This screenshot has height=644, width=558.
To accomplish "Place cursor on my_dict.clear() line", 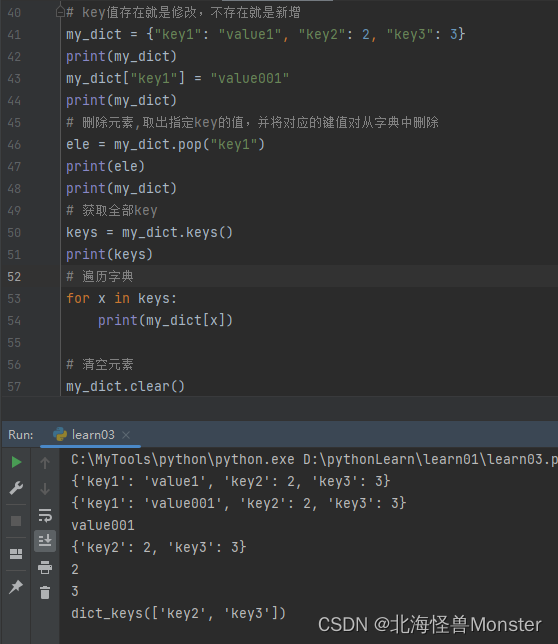I will tap(126, 386).
